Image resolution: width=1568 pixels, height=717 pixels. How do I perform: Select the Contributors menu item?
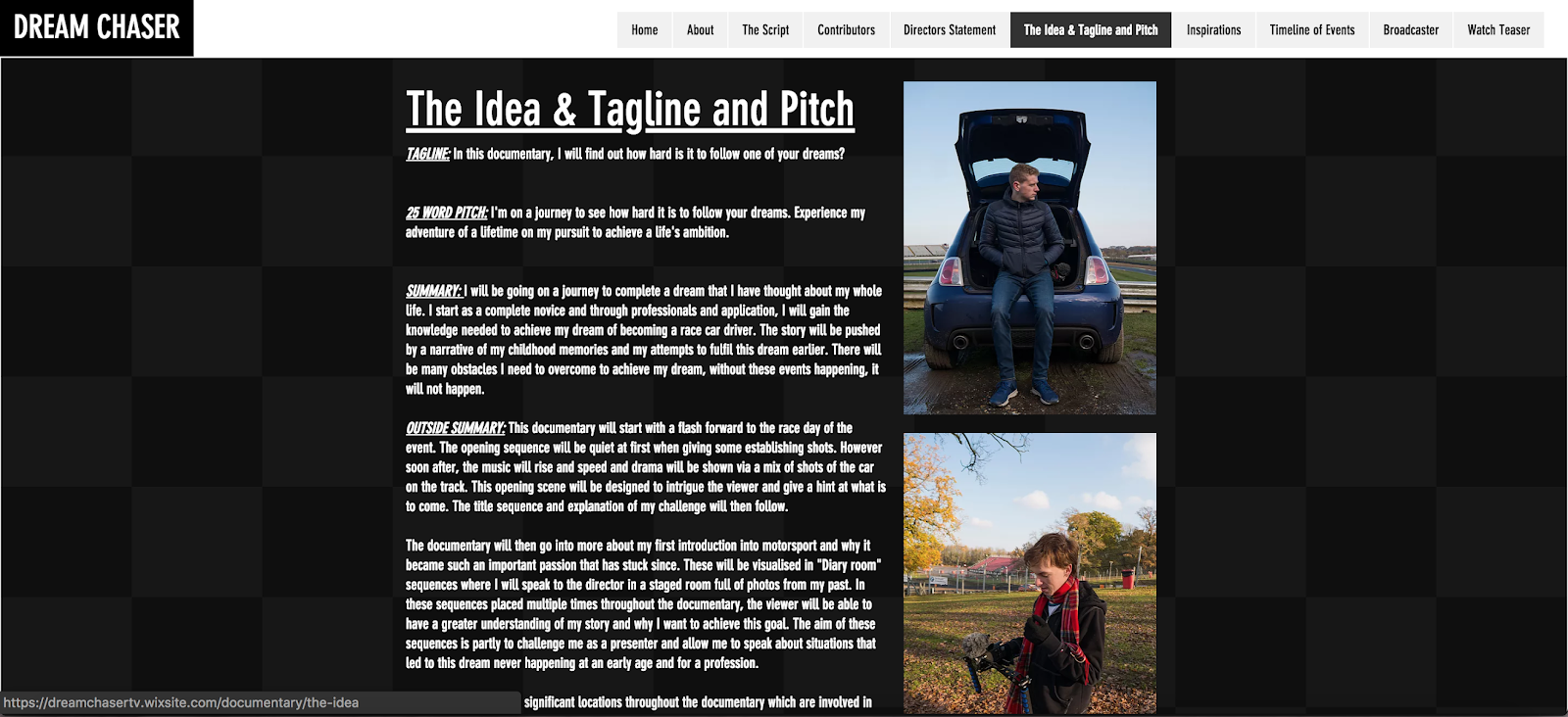pyautogui.click(x=847, y=30)
